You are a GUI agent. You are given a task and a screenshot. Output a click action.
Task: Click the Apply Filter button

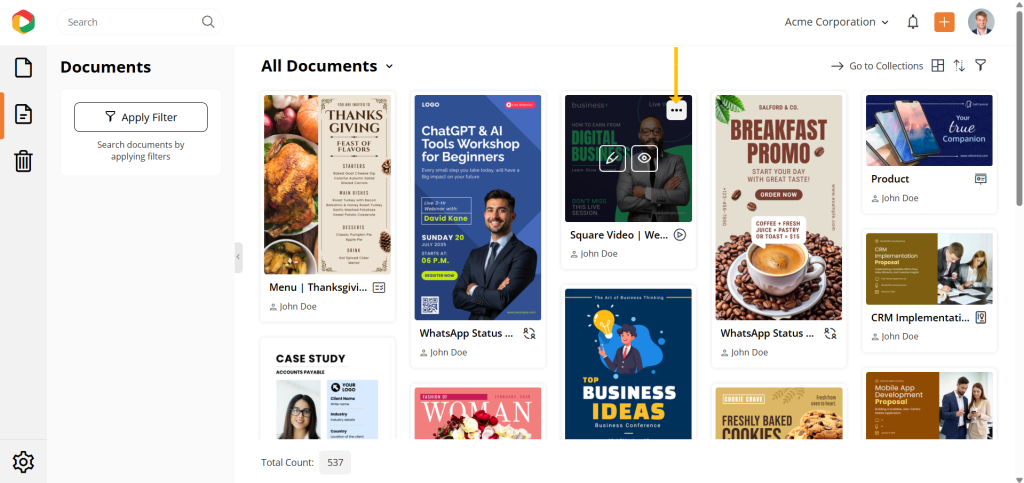point(141,117)
